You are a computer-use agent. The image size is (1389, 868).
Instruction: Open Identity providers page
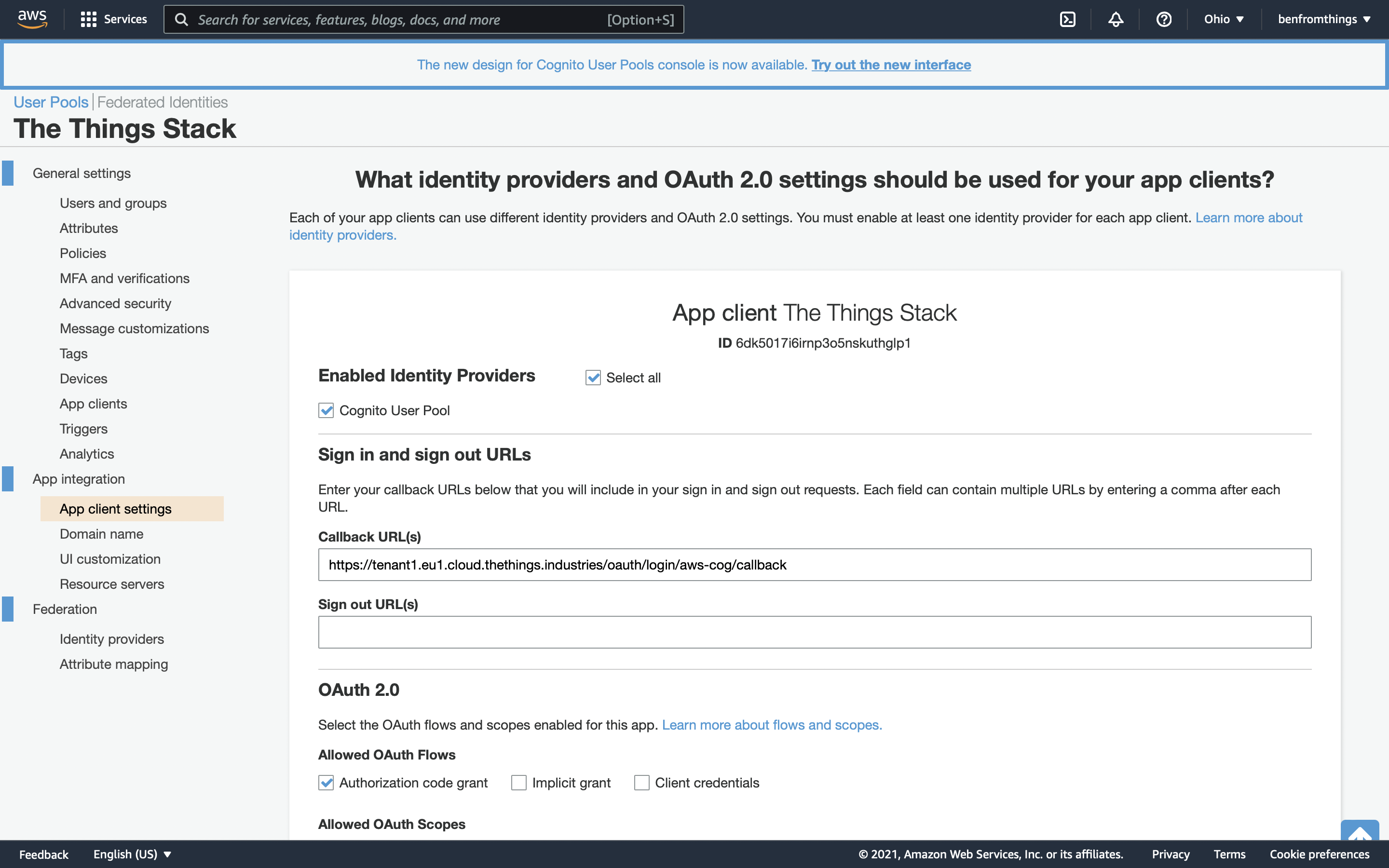[112, 639]
